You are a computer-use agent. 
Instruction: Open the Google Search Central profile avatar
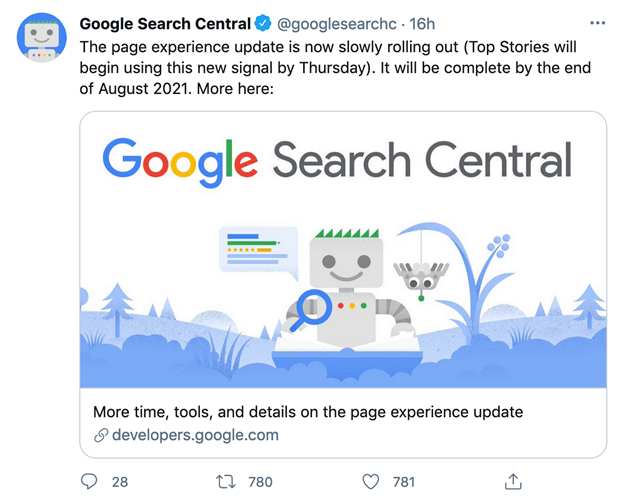click(39, 41)
